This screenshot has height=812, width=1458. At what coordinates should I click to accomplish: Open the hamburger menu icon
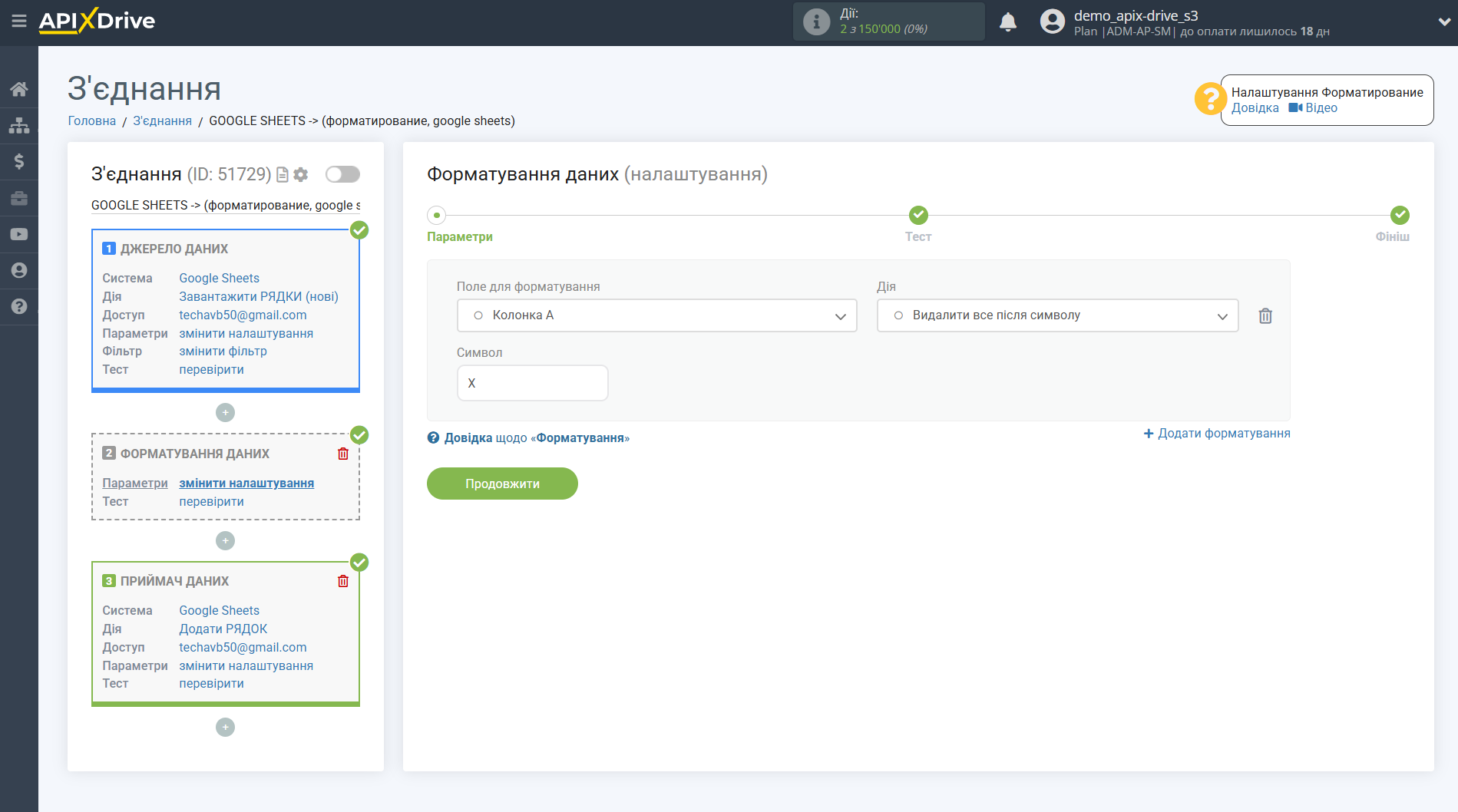click(19, 21)
